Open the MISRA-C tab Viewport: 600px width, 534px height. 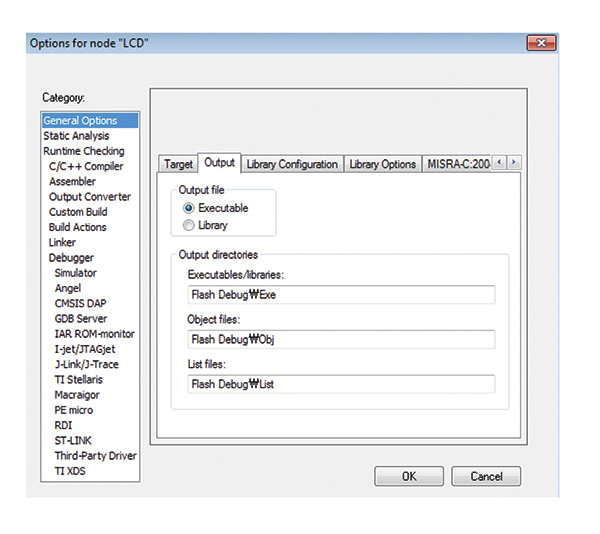[x=459, y=164]
